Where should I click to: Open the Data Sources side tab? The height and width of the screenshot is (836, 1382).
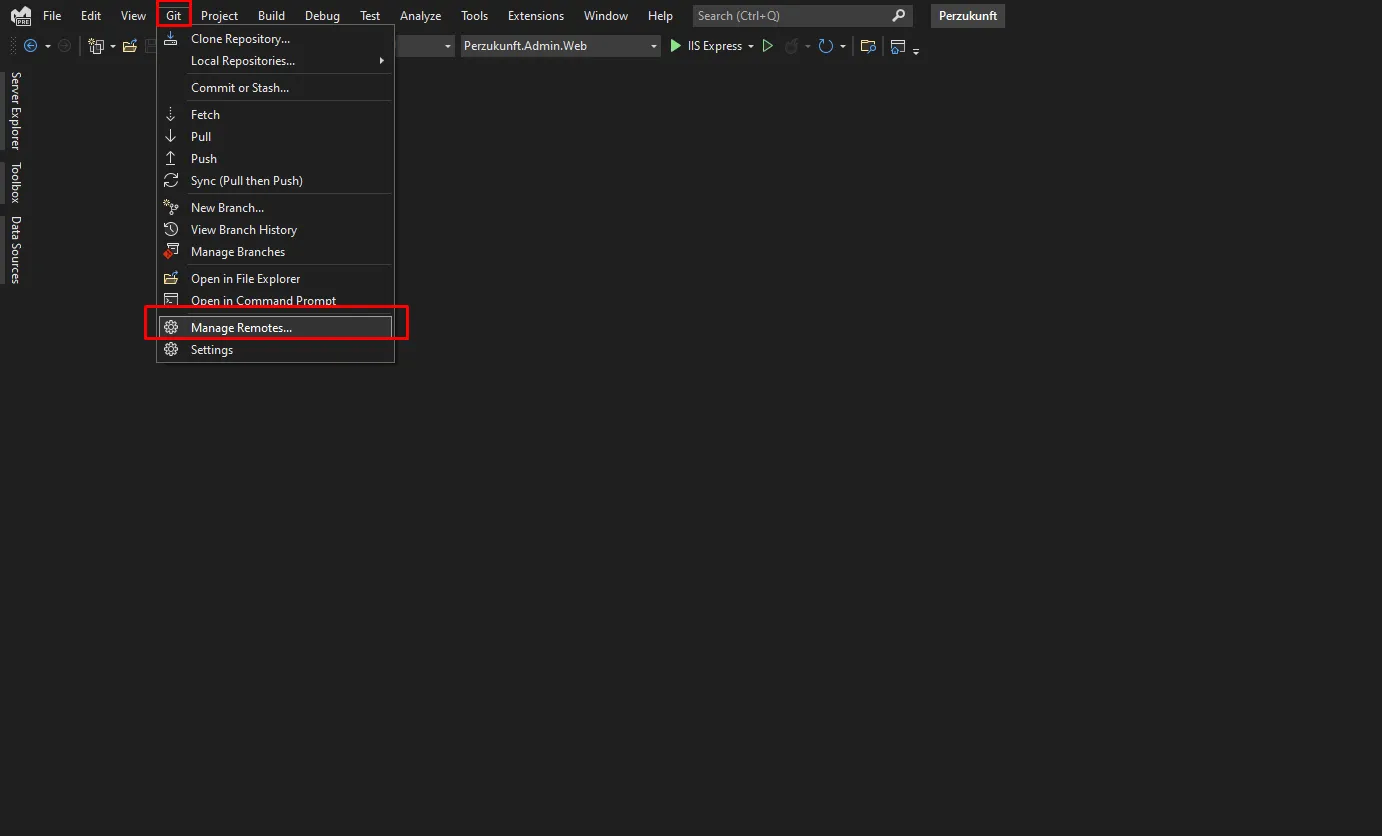(x=15, y=250)
